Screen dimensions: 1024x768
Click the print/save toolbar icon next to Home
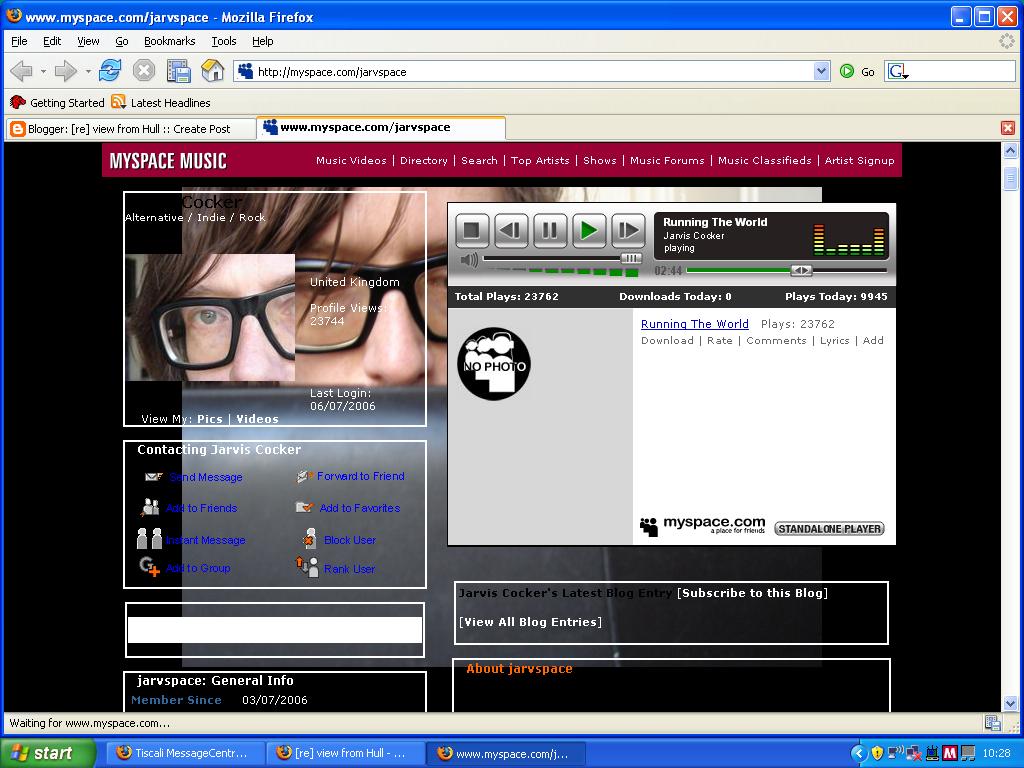coord(178,71)
